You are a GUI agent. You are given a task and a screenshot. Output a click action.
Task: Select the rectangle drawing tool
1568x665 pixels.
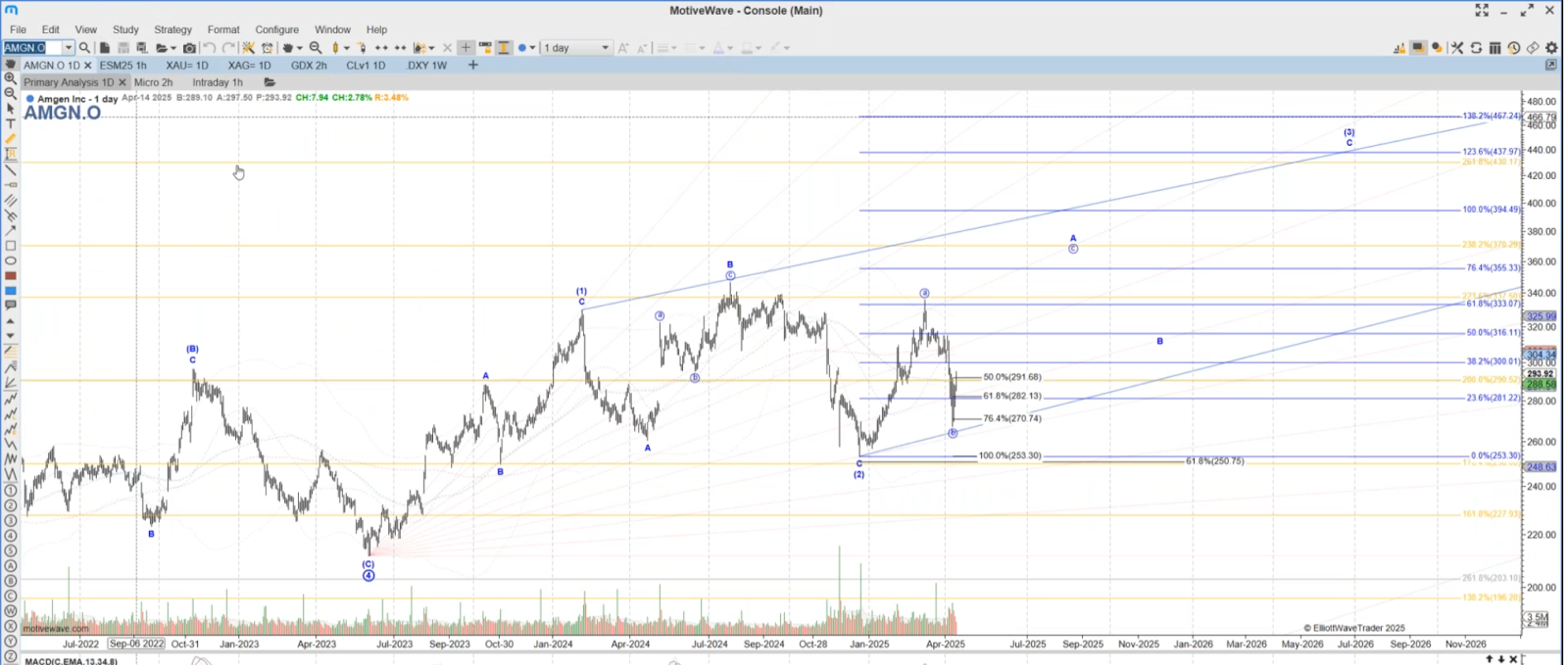pos(11,246)
